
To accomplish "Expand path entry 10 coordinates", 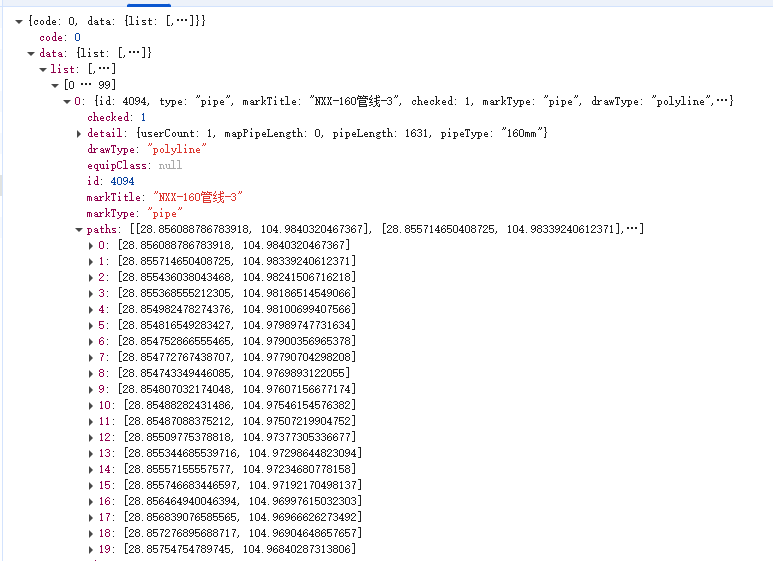I will click(x=91, y=405).
